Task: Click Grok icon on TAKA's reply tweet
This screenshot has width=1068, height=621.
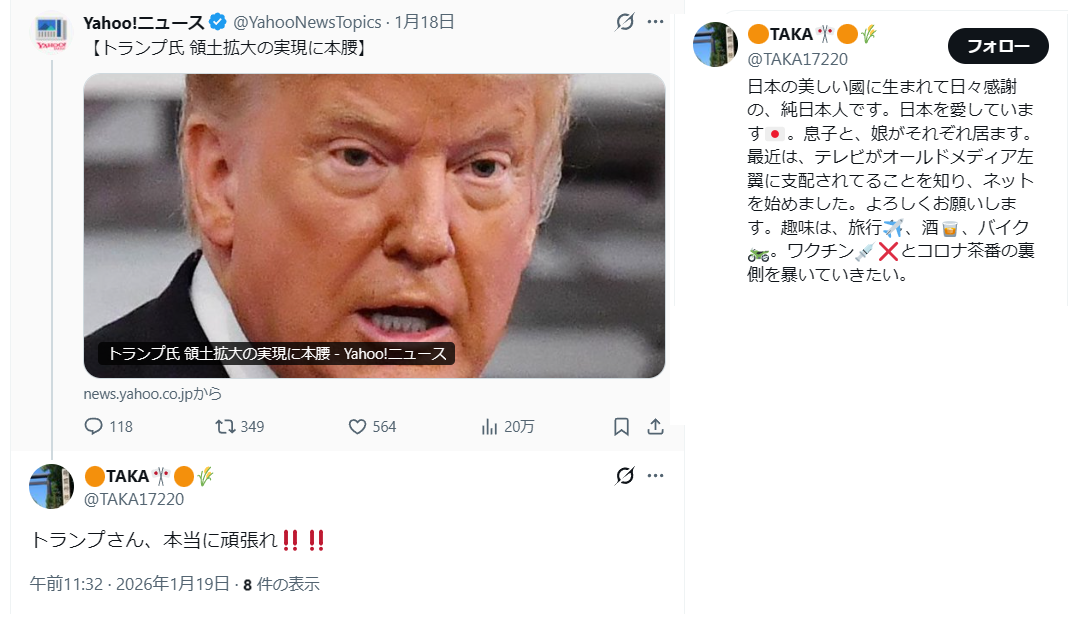Action: (x=625, y=475)
